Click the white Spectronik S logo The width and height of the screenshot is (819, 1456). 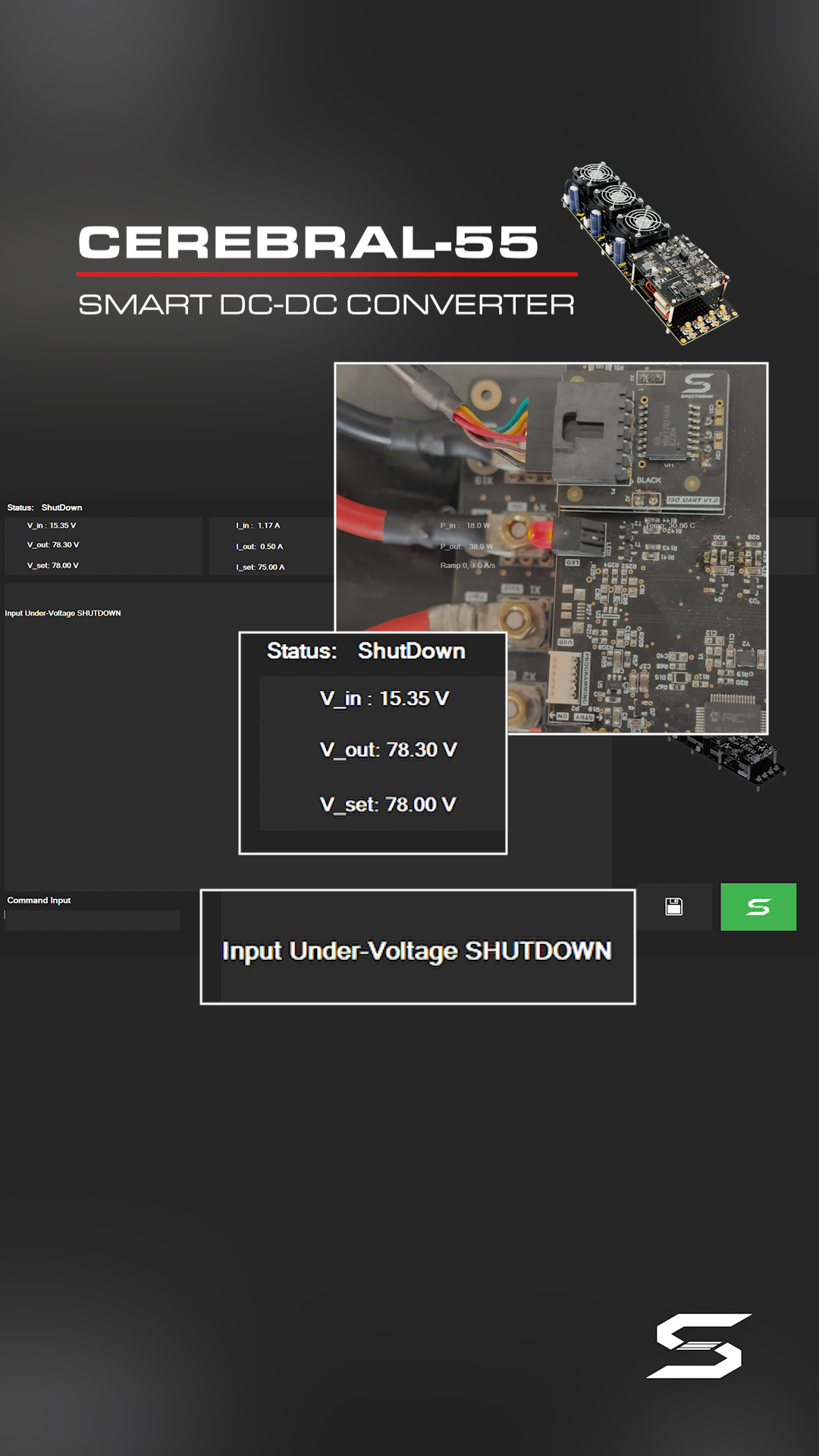[x=699, y=1346]
